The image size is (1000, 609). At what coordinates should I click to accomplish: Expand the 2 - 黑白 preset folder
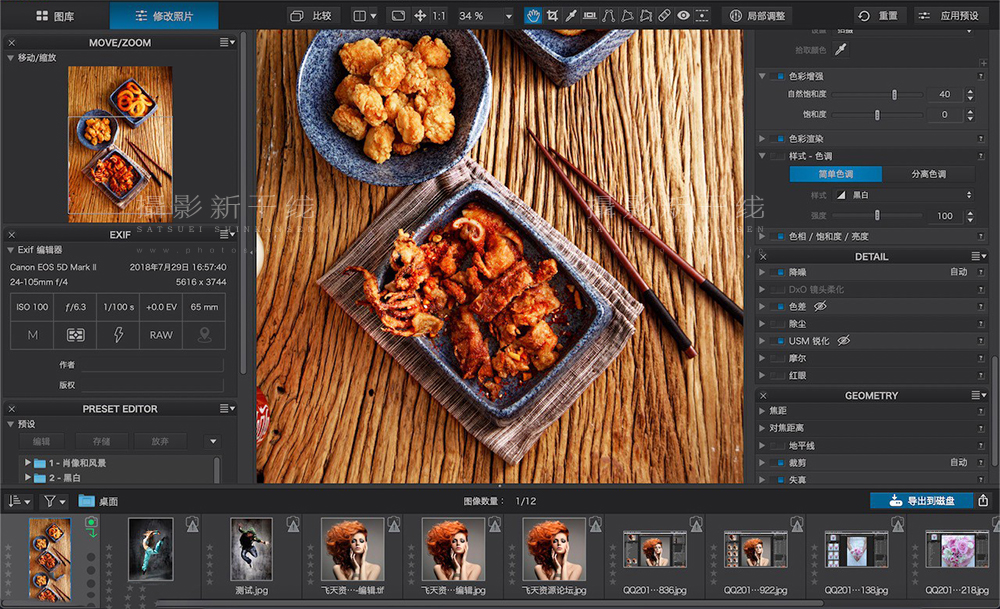point(28,477)
